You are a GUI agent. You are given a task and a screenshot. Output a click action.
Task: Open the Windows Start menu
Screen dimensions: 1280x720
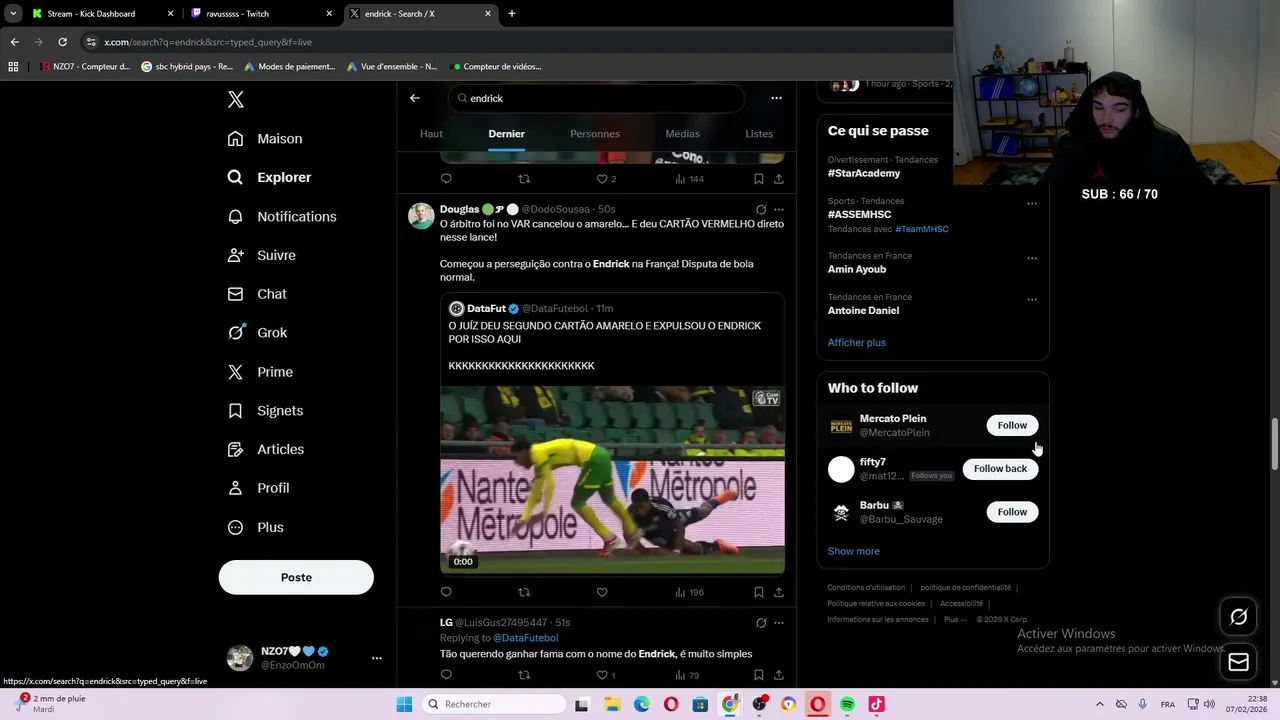click(x=404, y=704)
